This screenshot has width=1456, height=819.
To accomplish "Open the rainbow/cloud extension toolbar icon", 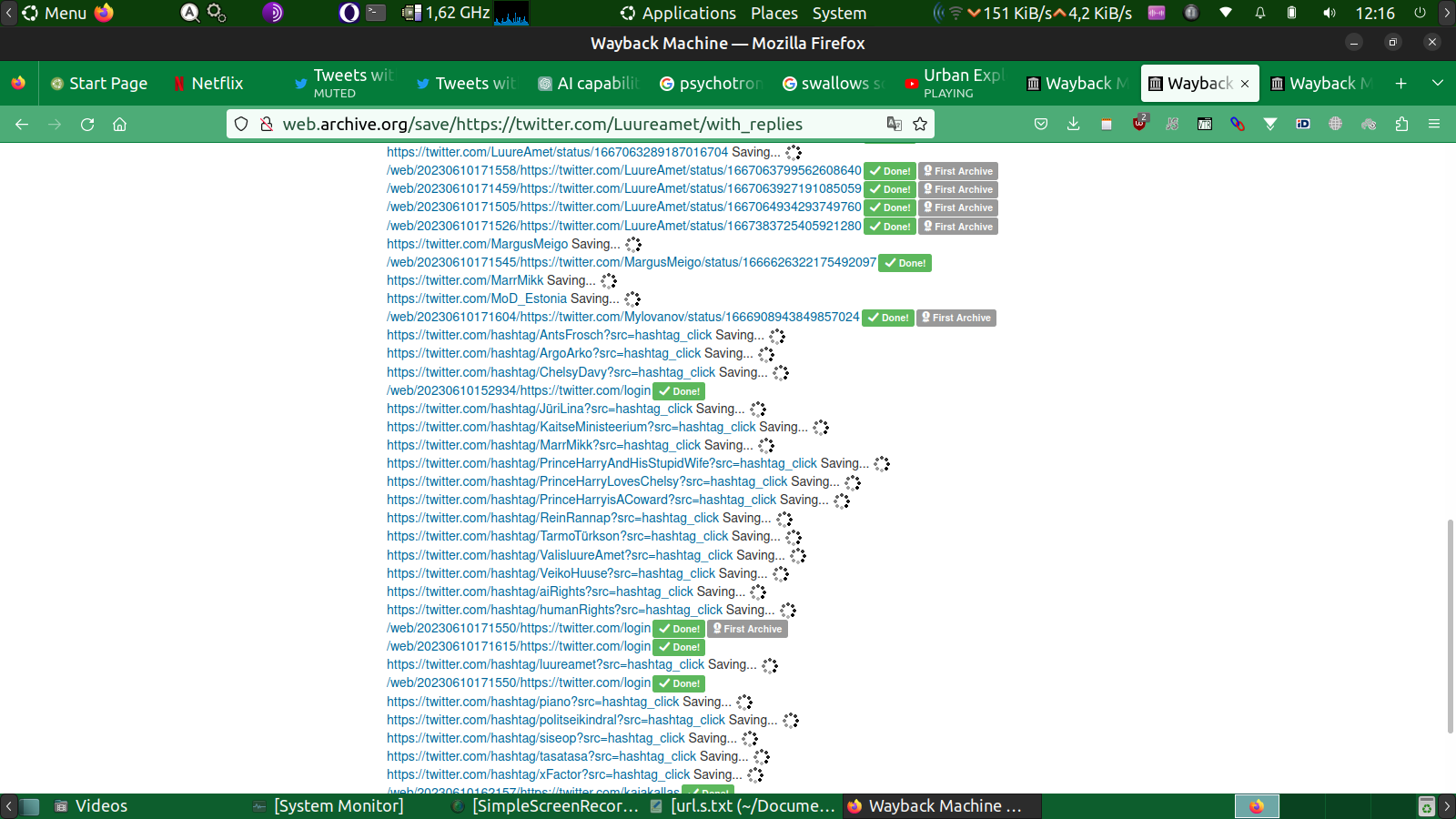I will click(1369, 125).
